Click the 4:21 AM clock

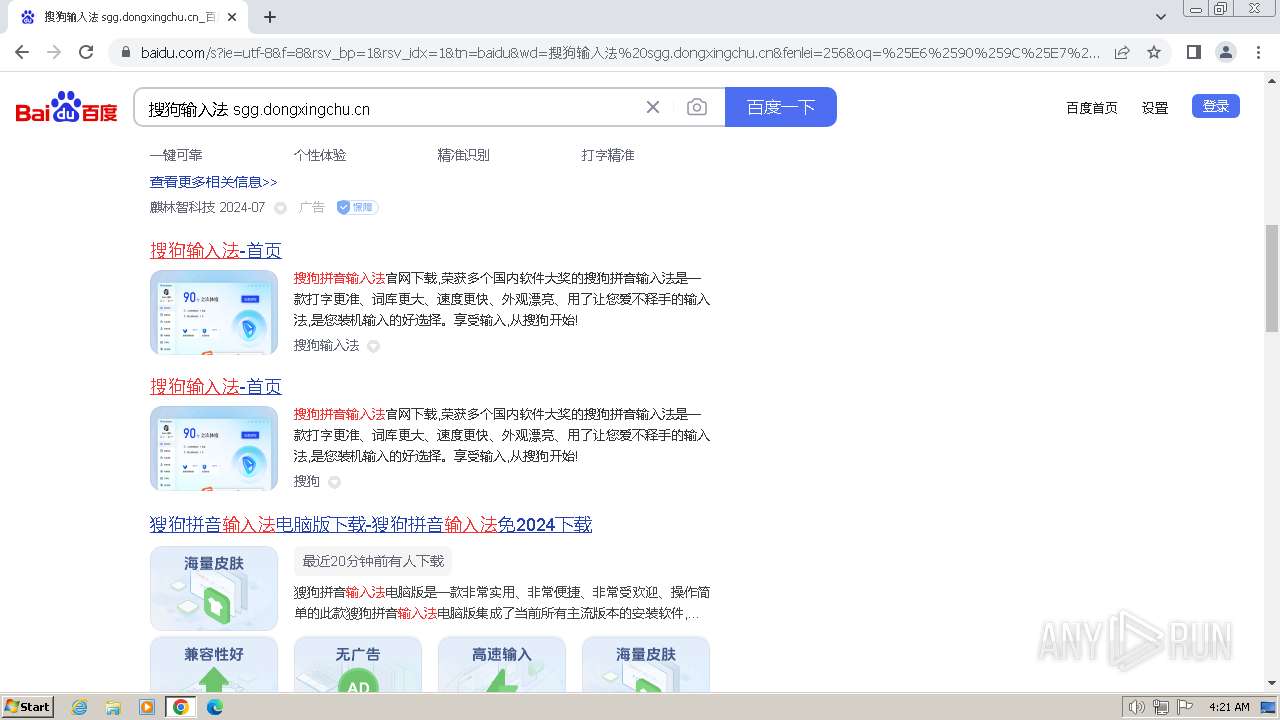coord(1229,707)
